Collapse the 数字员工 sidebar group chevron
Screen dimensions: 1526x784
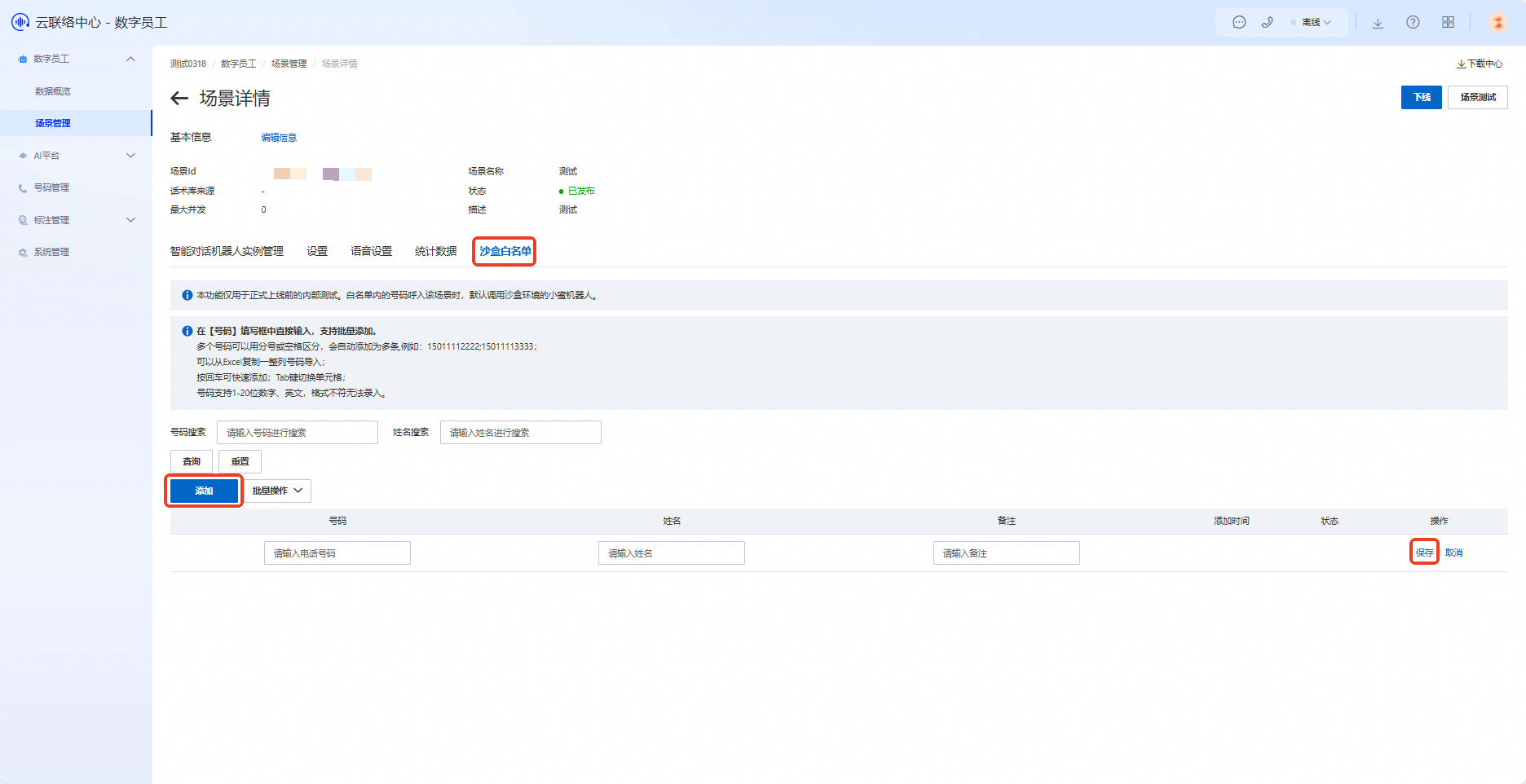(x=130, y=59)
